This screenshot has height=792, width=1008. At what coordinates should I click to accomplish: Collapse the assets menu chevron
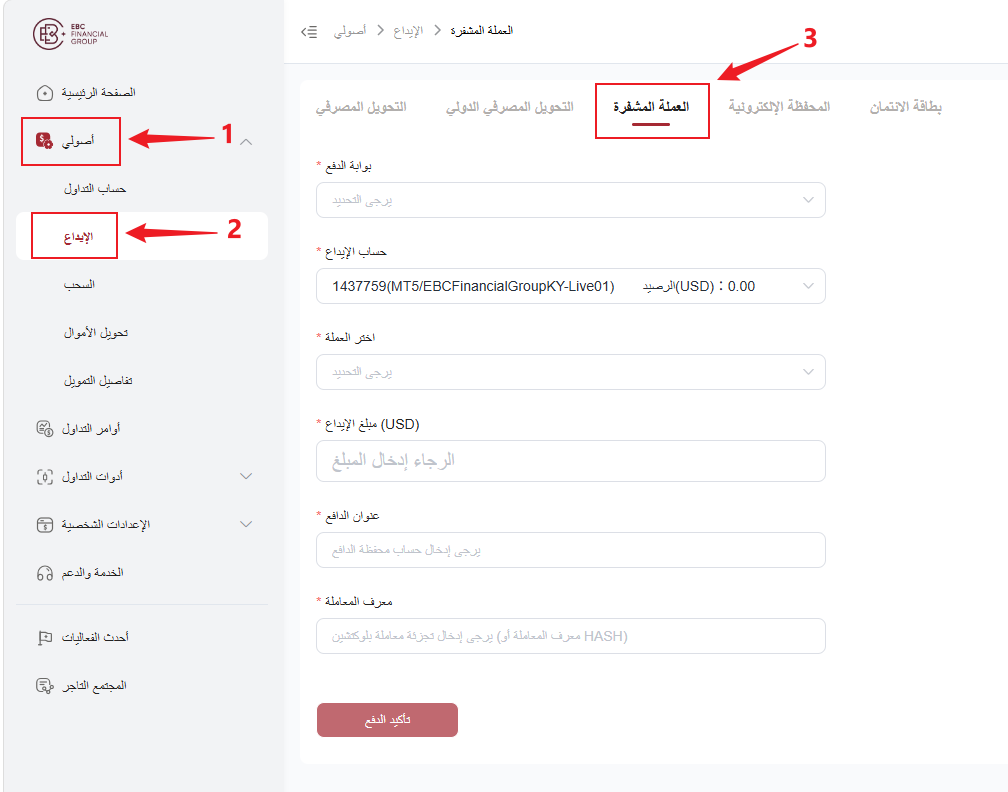[x=246, y=141]
